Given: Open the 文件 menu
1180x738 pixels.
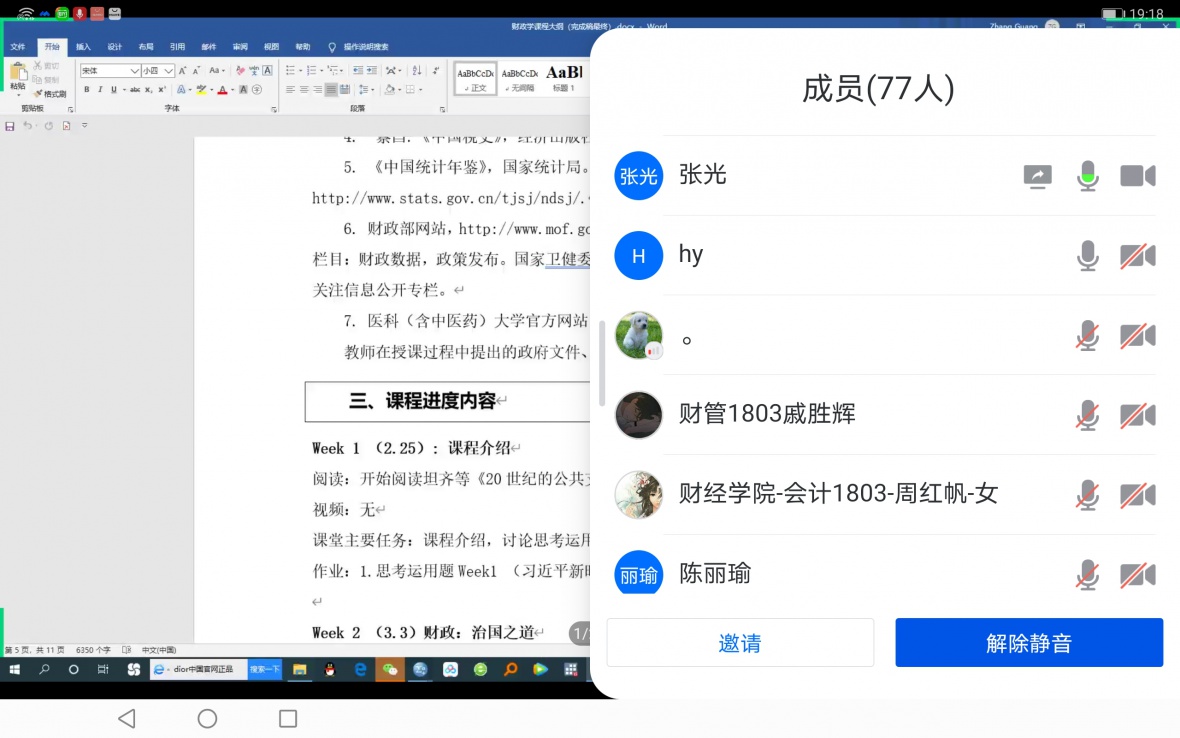Looking at the screenshot, I should coord(18,47).
